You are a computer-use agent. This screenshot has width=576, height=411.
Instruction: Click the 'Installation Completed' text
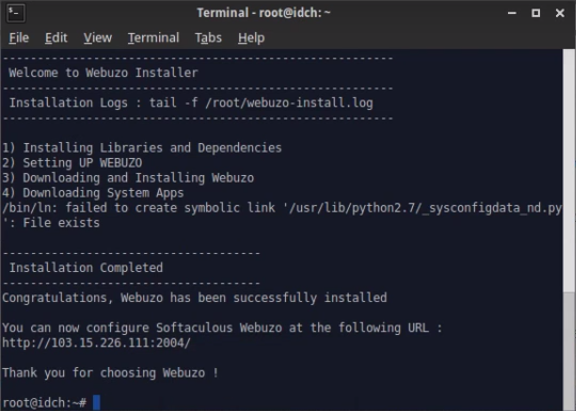pyautogui.click(x=86, y=268)
